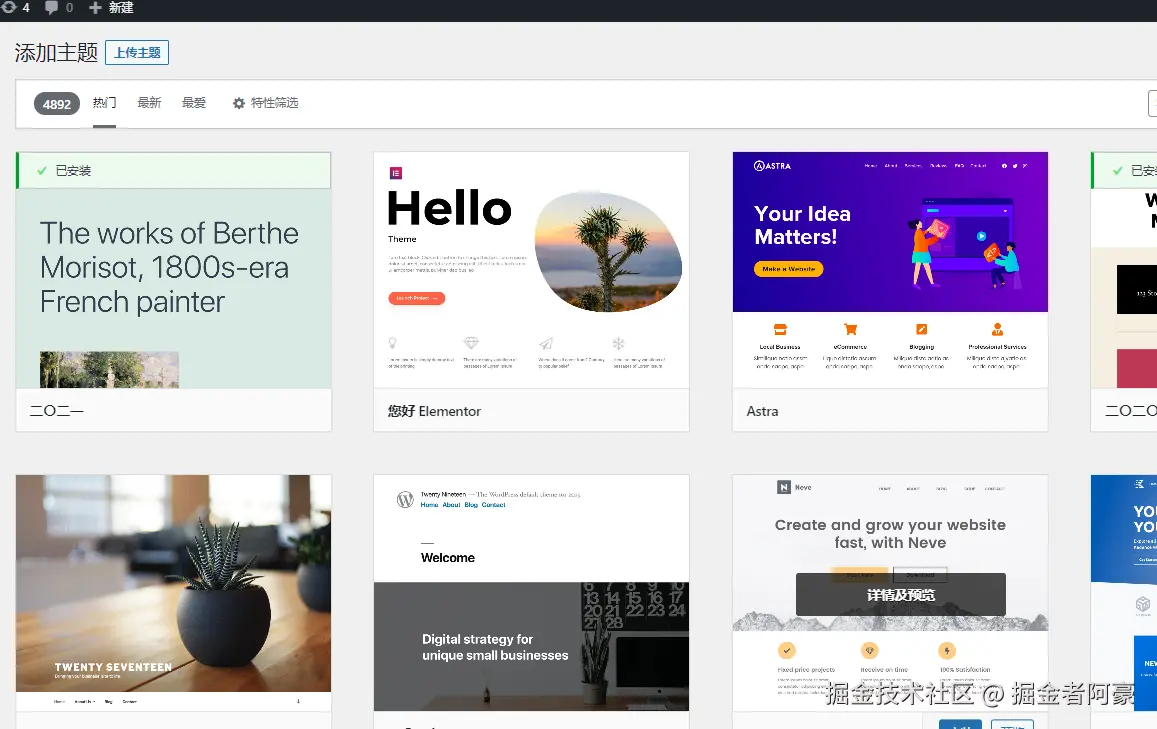Click the 4892 theme count badge

click(x=57, y=104)
